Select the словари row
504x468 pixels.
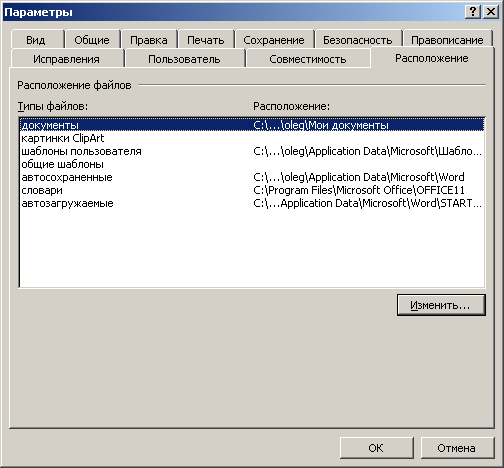click(252, 190)
